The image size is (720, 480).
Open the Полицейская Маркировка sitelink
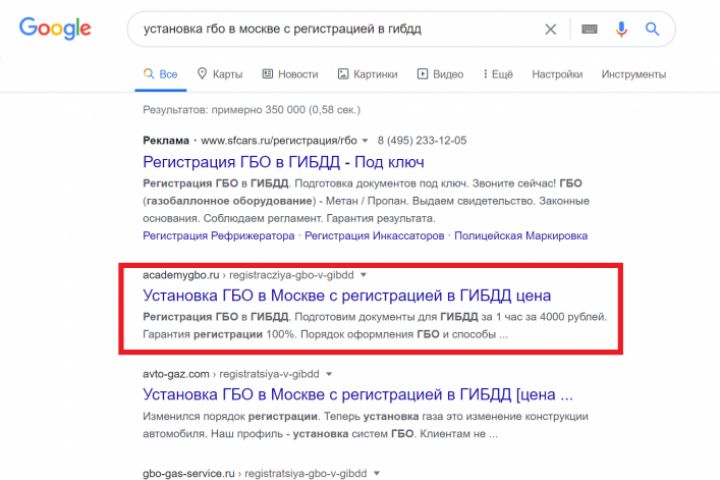[x=521, y=236]
